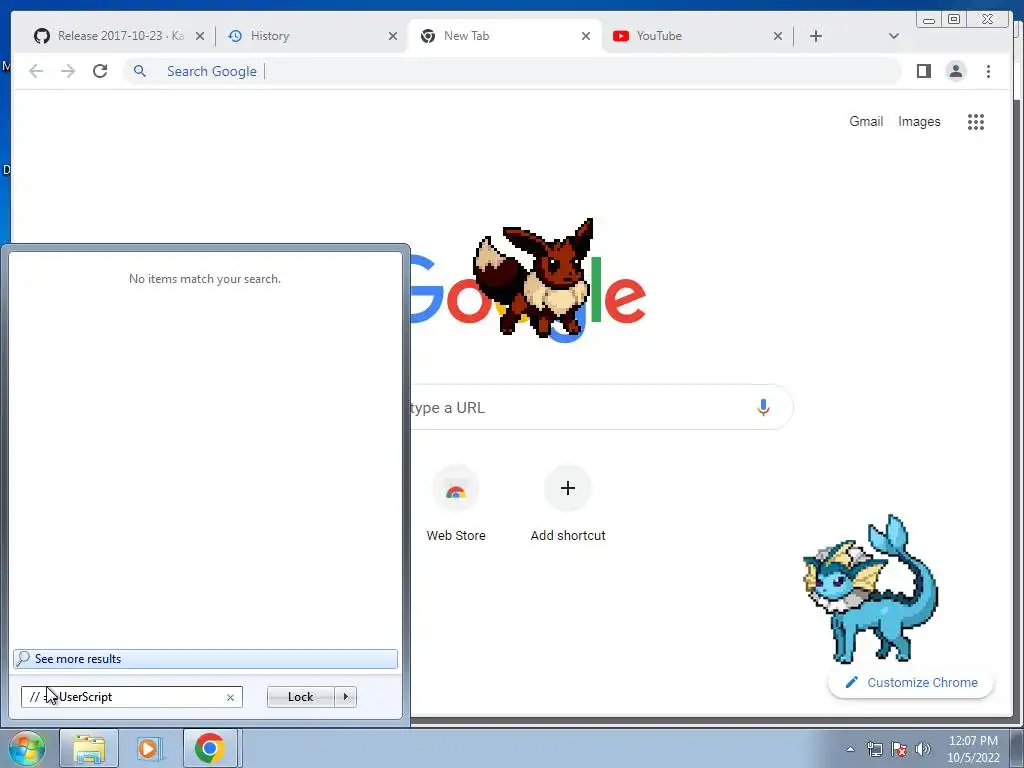Click the Vaporeon sprite
Screen dimensions: 1024x768
coord(871,589)
